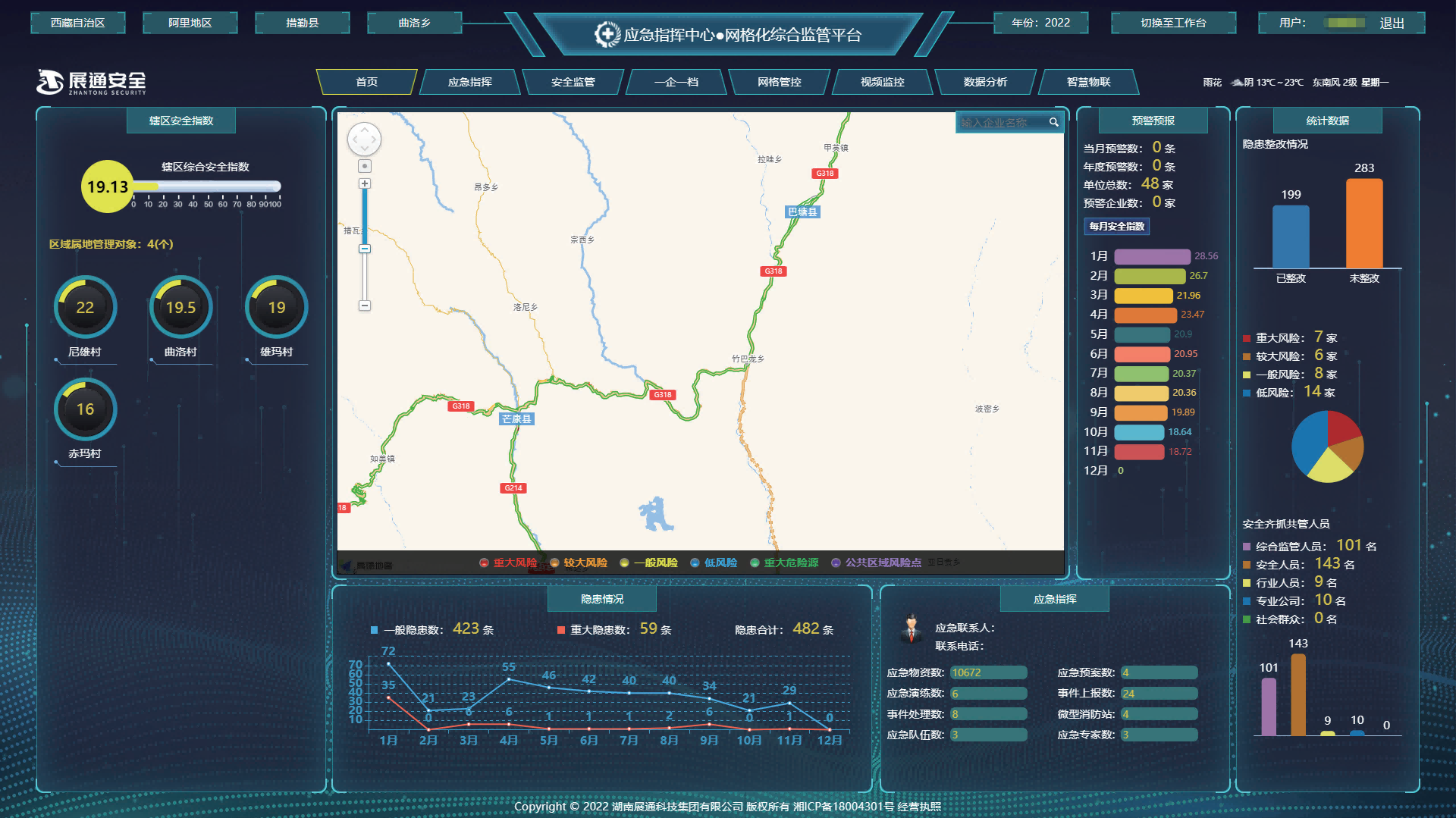Screen dimensions: 1456x818
Task: Open the 视频监控 navigation tab
Action: [883, 82]
